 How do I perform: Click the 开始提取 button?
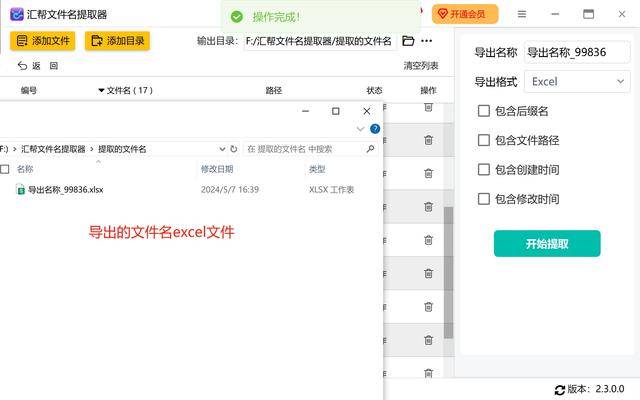pos(547,244)
